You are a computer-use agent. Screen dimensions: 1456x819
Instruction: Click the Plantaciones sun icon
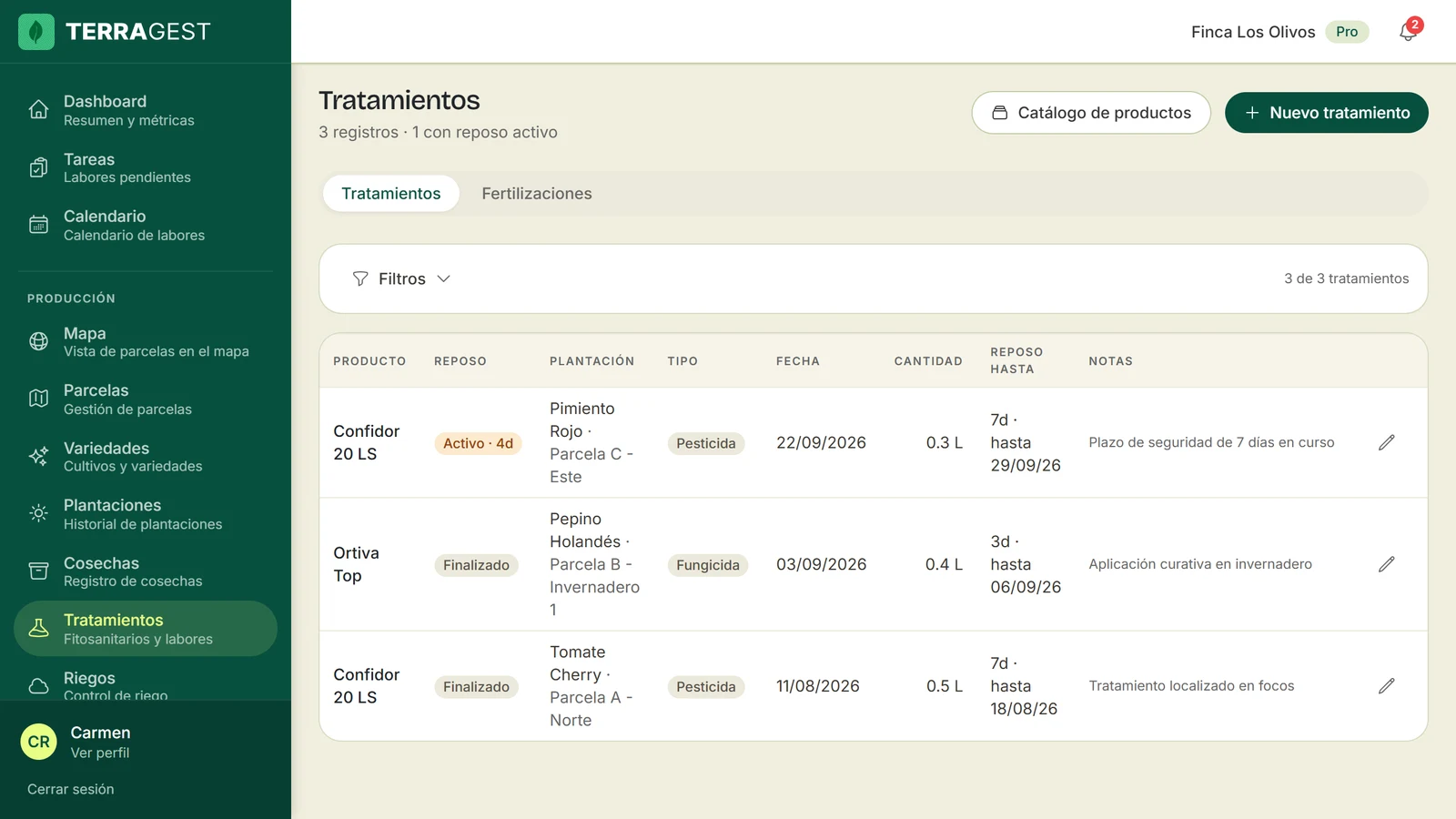point(38,513)
